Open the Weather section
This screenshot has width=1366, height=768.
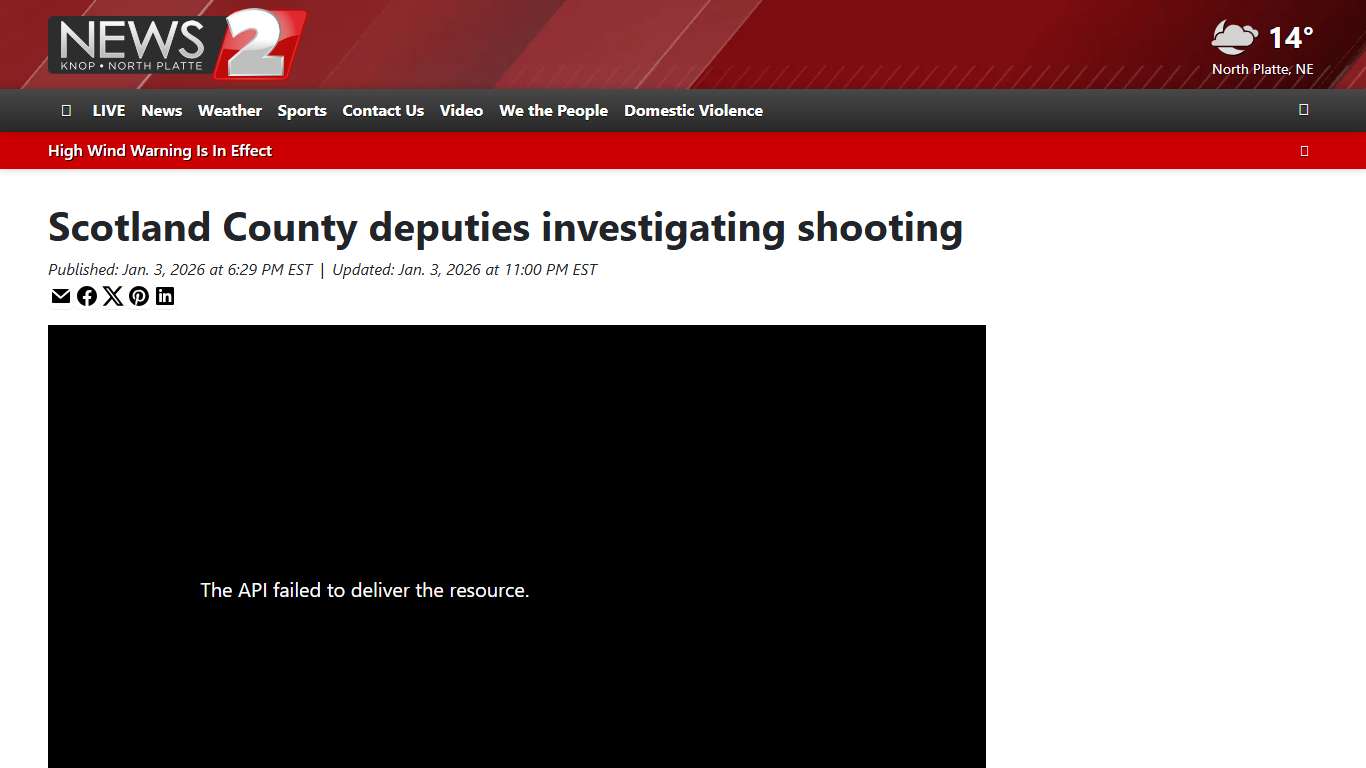click(x=230, y=110)
